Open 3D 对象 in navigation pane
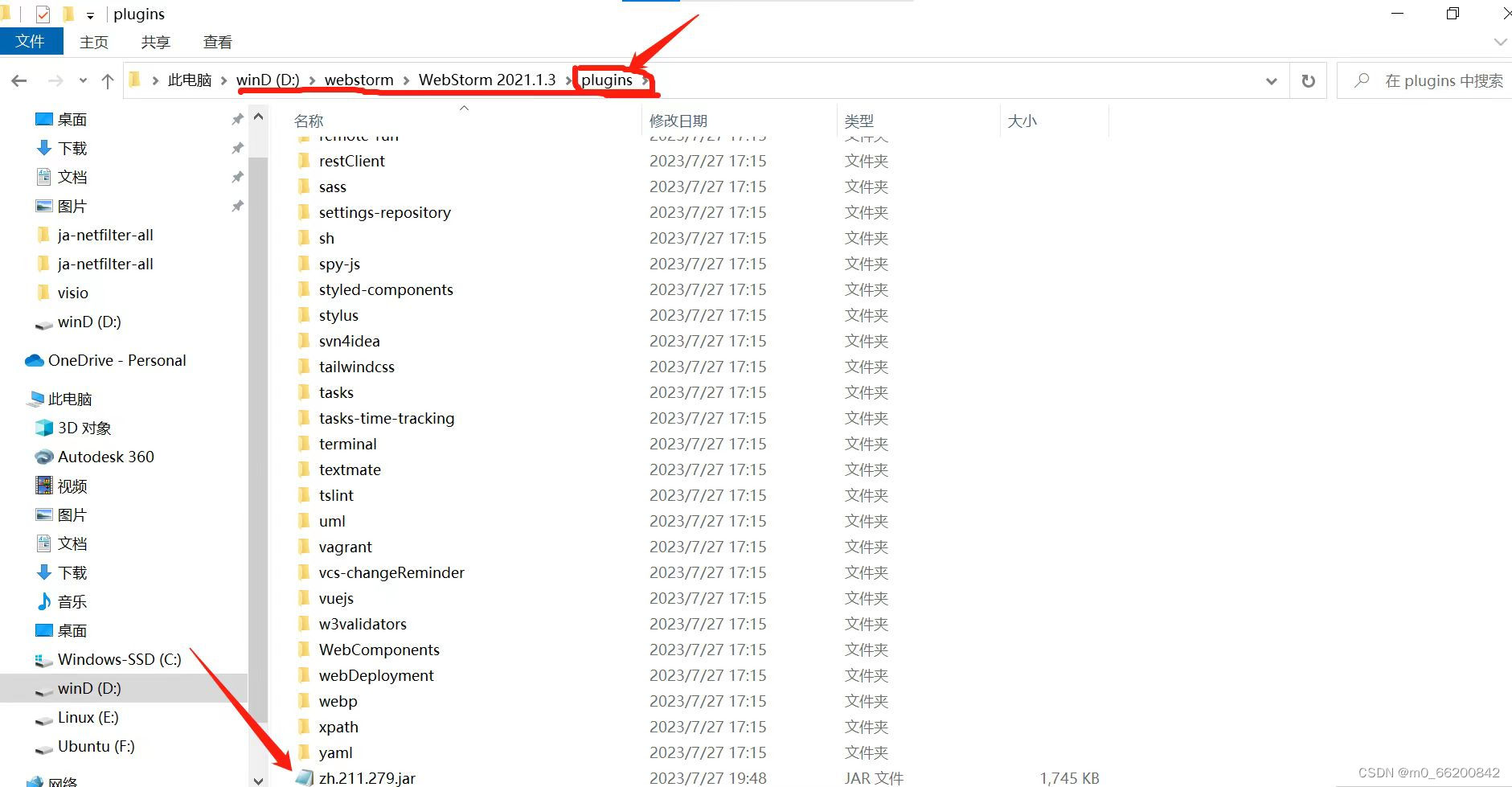1512x787 pixels. 84,428
